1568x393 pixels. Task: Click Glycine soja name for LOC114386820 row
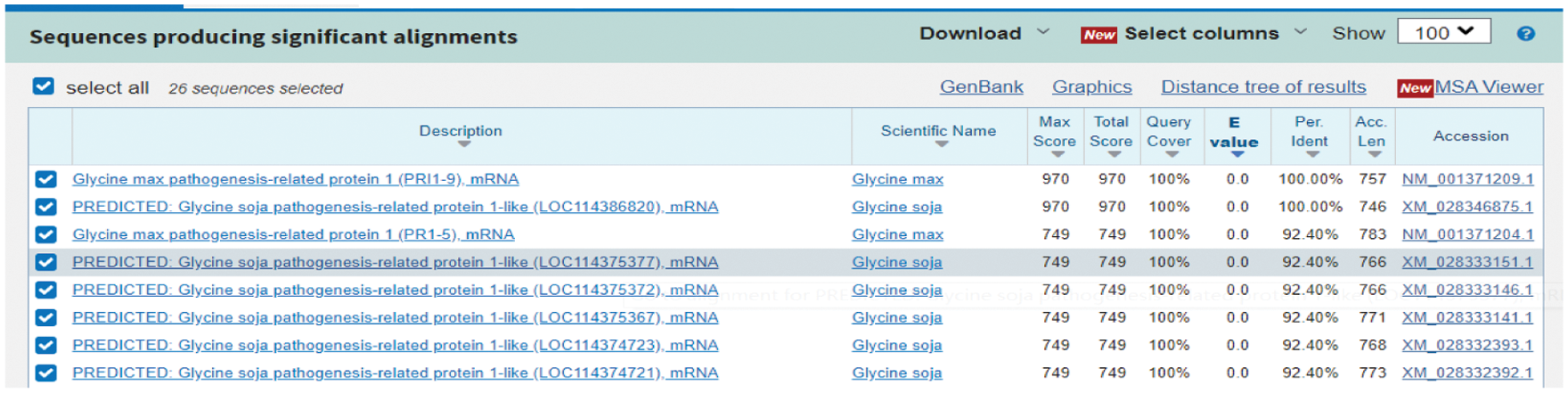point(896,207)
